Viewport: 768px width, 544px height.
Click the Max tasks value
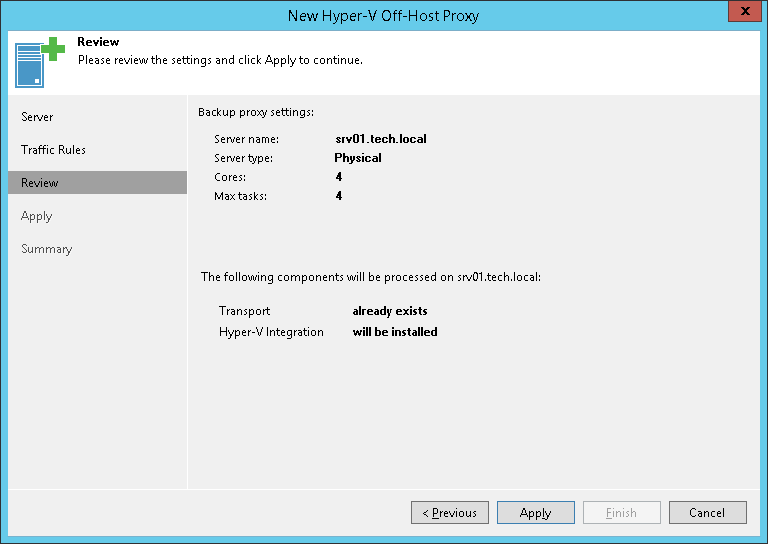pos(339,196)
